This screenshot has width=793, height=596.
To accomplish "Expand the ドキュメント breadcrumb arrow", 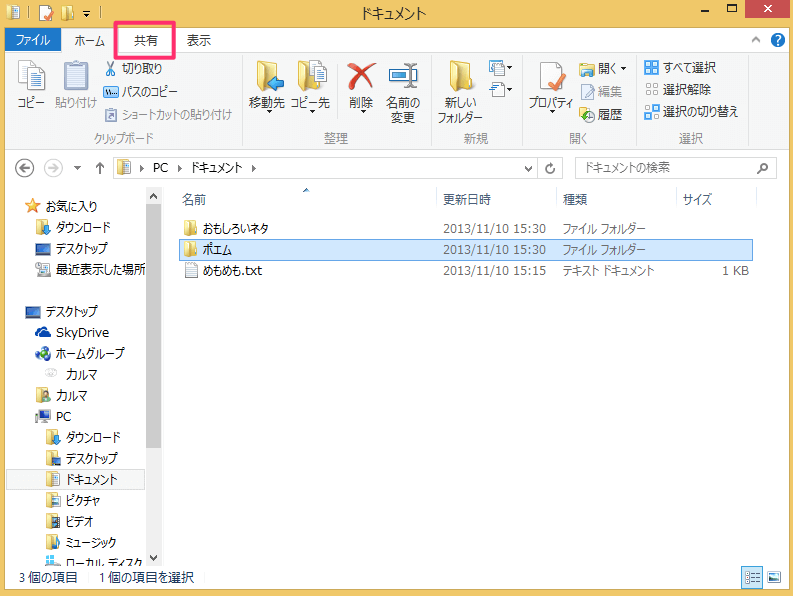I will (x=253, y=168).
